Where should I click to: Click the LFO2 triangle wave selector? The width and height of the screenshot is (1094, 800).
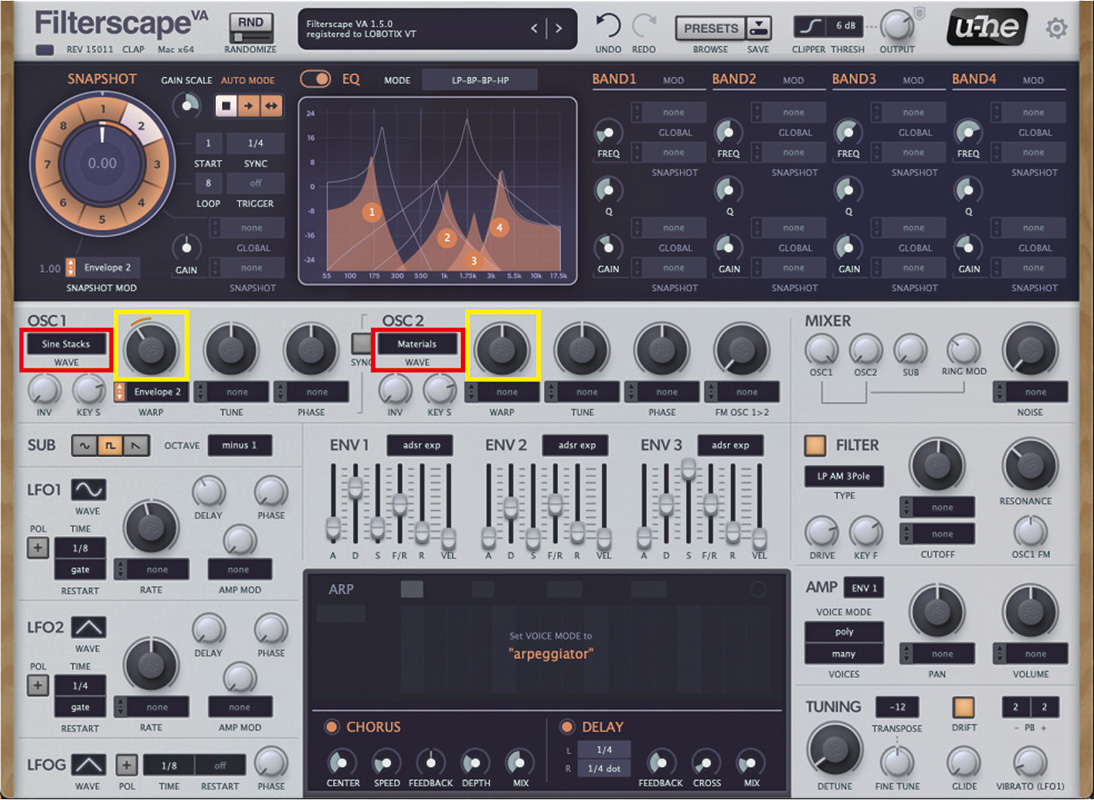coord(89,626)
